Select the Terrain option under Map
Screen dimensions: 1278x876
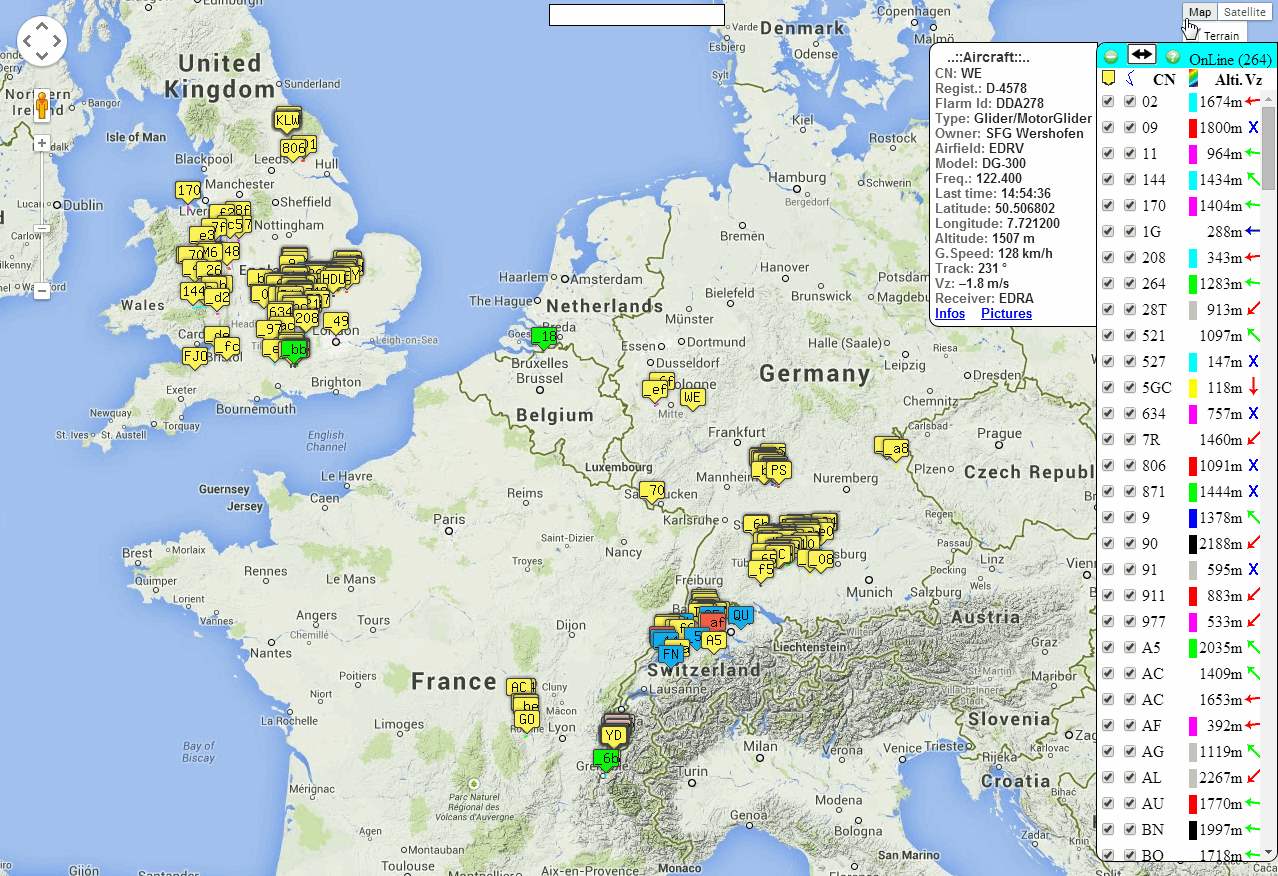1221,36
